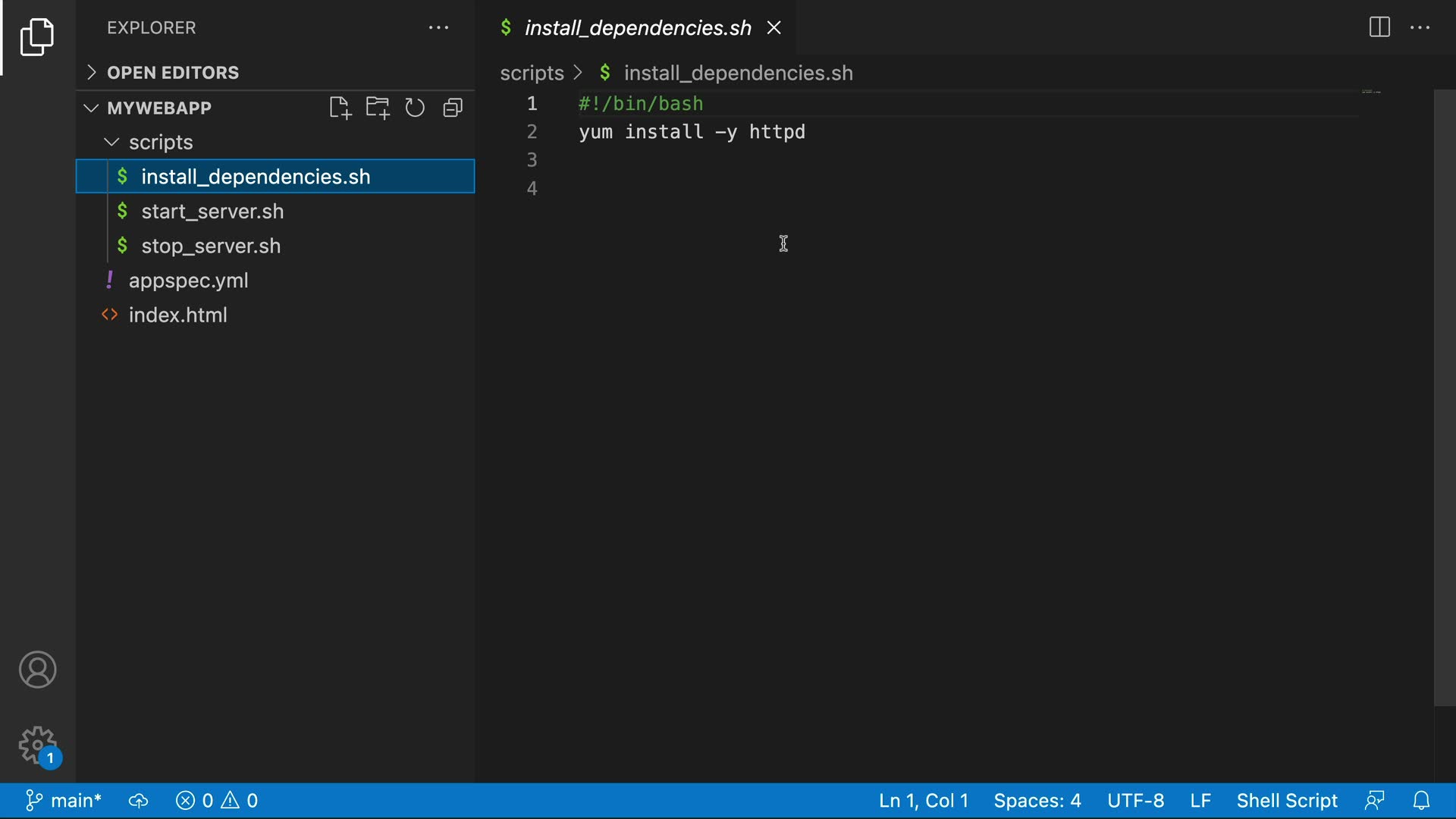Refresh the explorer file tree
The height and width of the screenshot is (819, 1456).
415,108
